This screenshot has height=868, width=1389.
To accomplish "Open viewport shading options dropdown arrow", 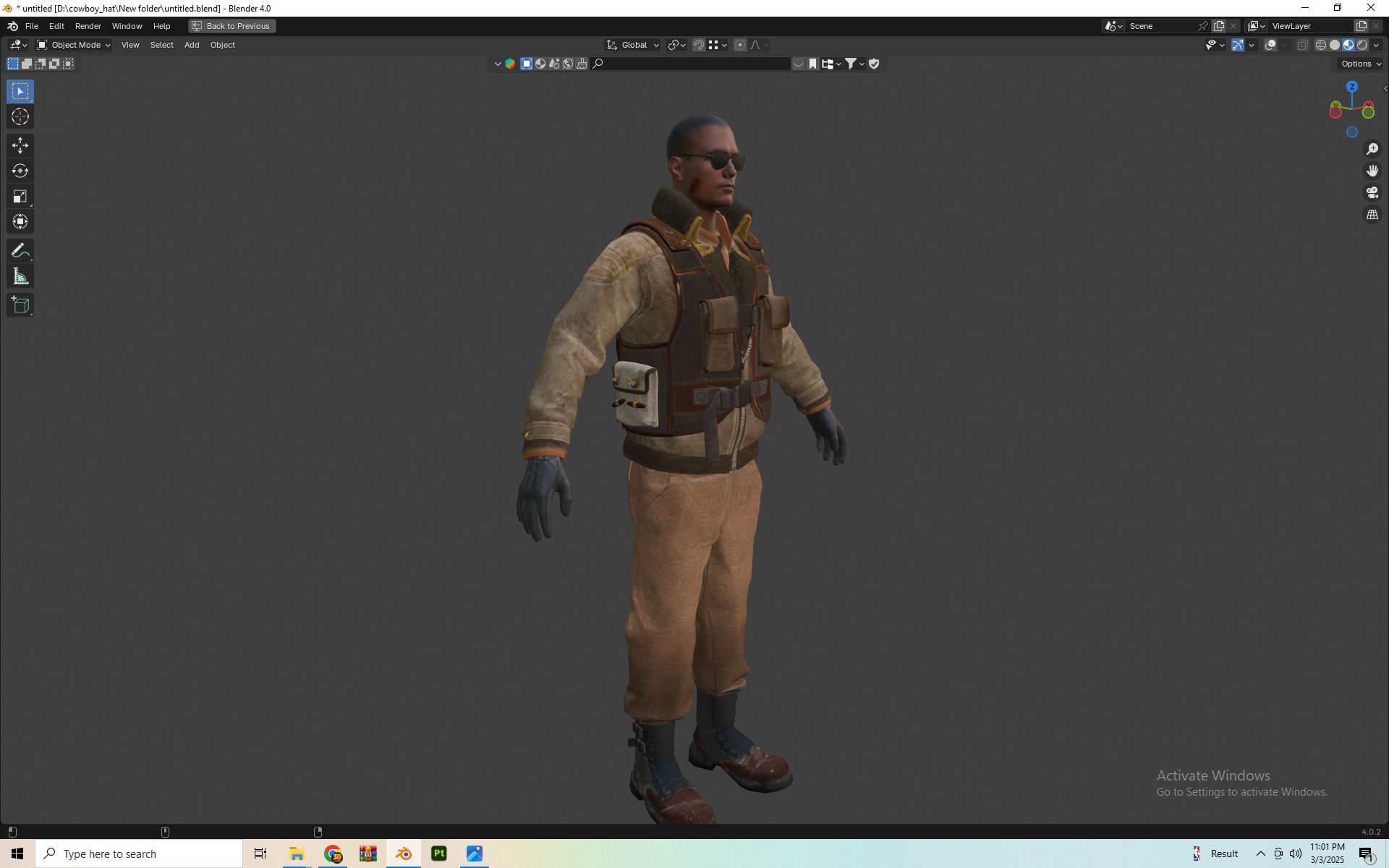I will pyautogui.click(x=1377, y=45).
